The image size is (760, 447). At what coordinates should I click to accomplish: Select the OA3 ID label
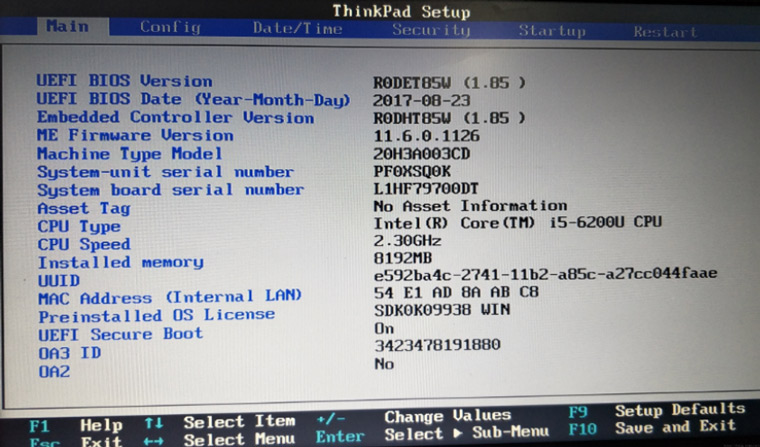pyautogui.click(x=70, y=353)
